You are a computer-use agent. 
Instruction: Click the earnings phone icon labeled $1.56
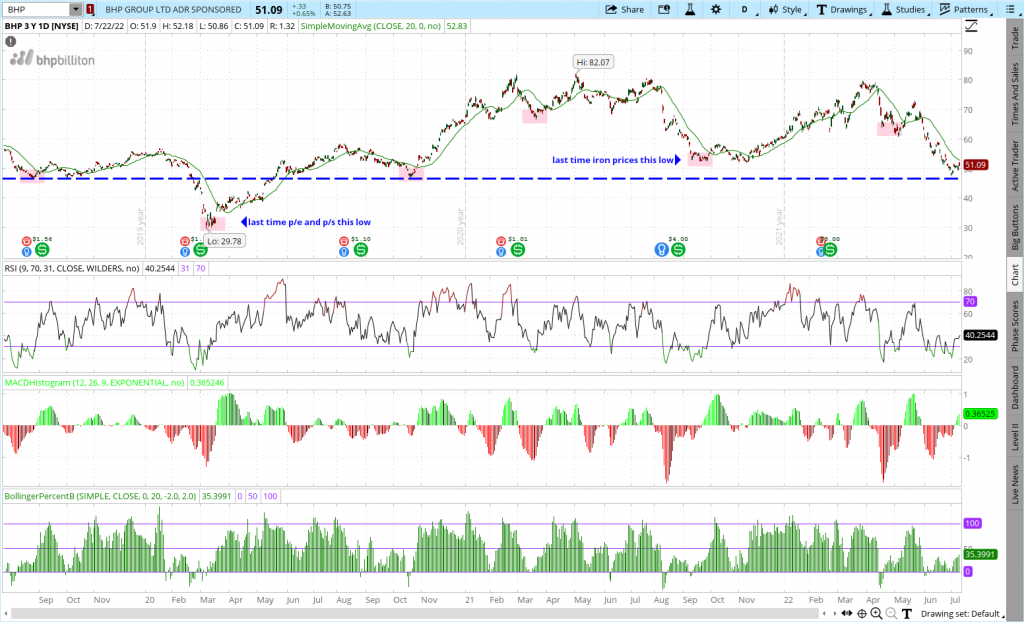(26, 240)
